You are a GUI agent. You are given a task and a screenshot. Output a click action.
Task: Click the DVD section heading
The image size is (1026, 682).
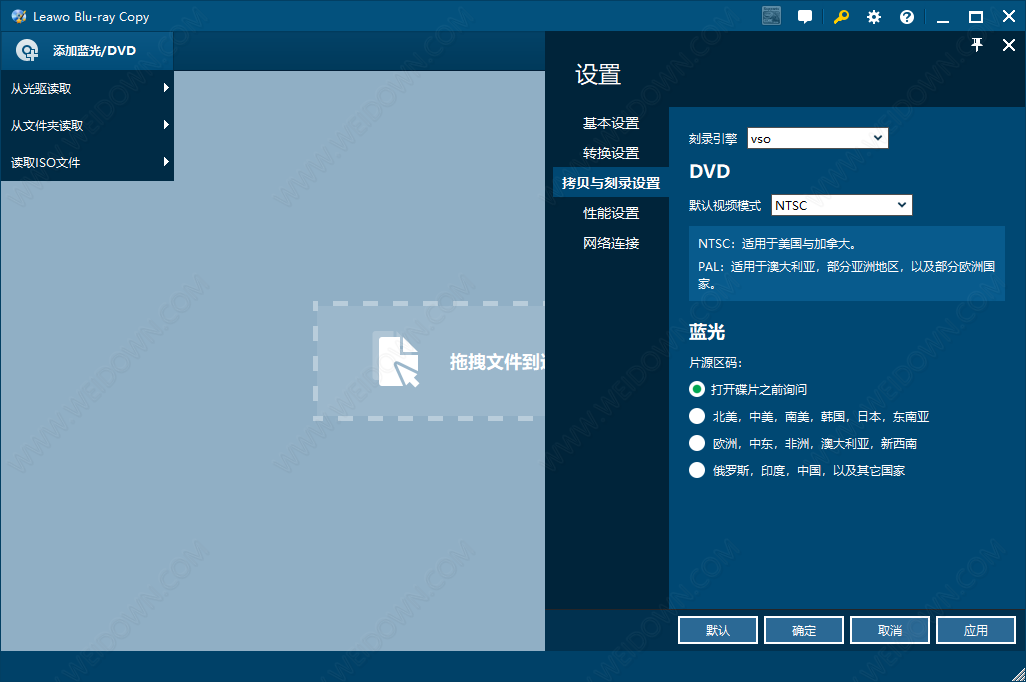[709, 171]
